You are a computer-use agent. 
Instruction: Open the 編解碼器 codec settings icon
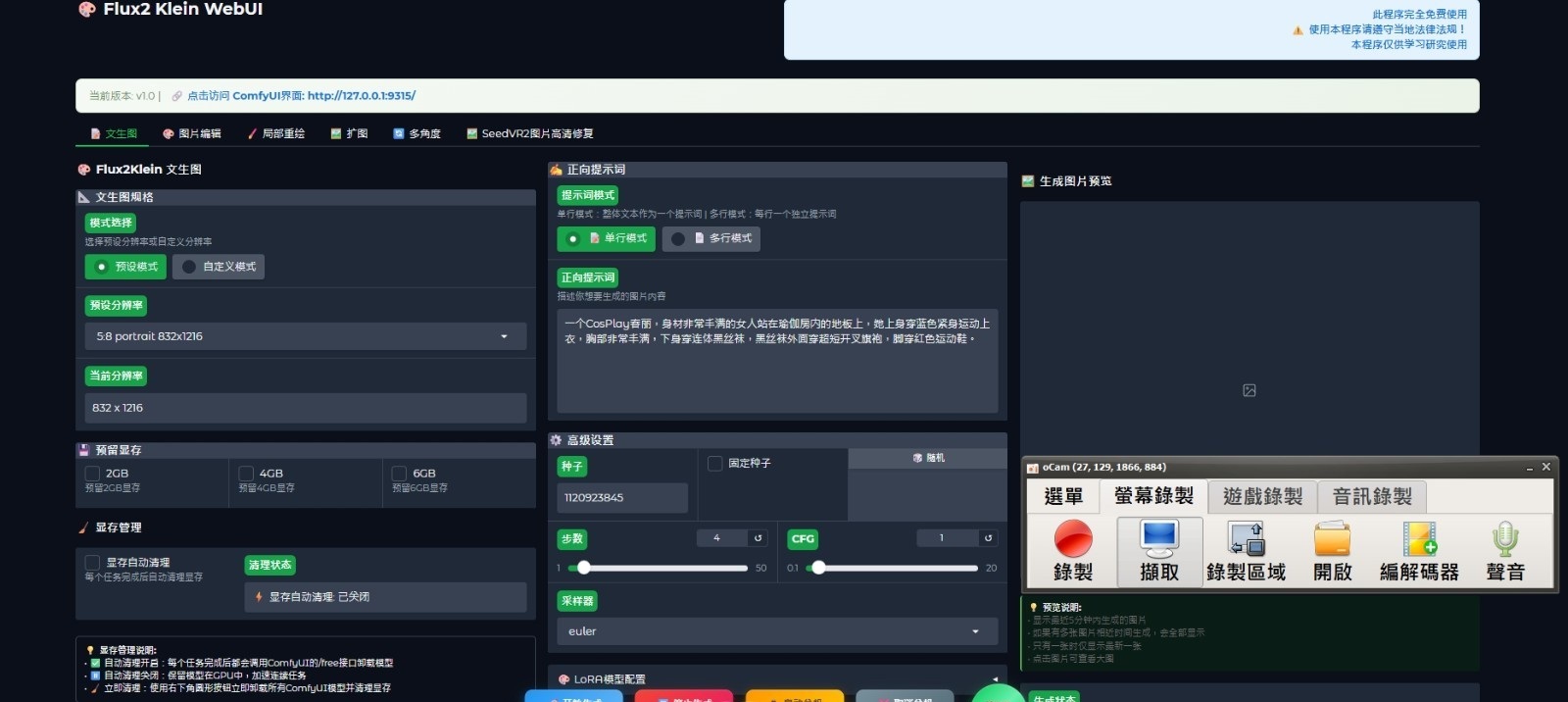(x=1418, y=550)
